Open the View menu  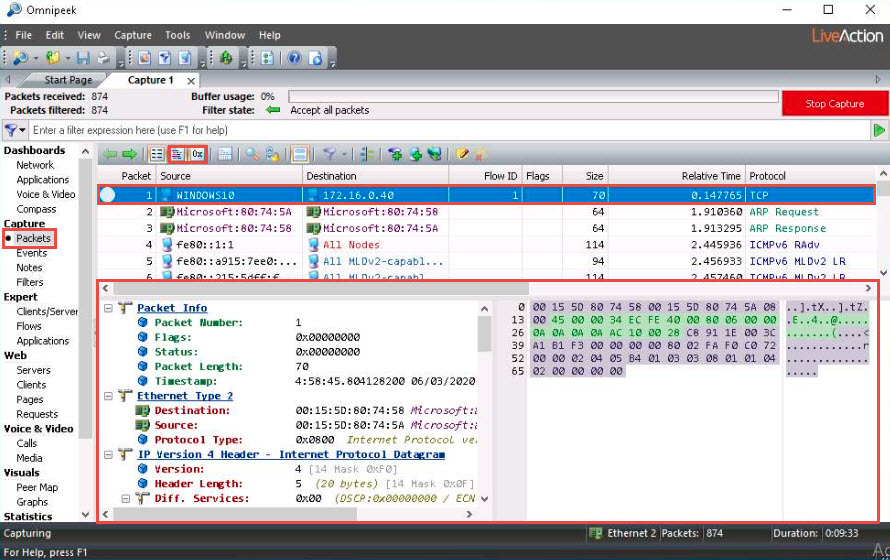click(89, 35)
